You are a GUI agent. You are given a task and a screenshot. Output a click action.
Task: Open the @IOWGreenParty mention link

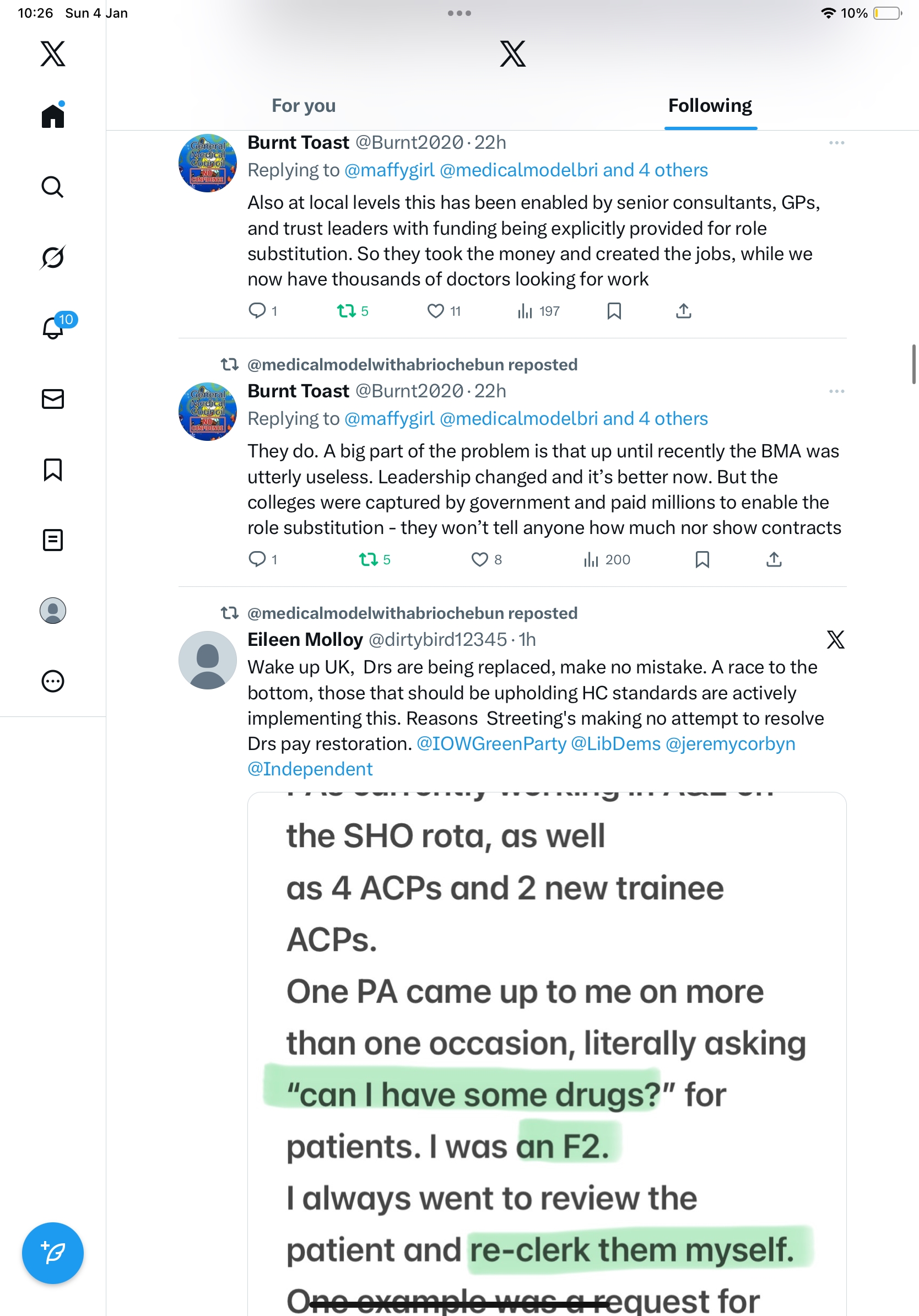tap(491, 743)
